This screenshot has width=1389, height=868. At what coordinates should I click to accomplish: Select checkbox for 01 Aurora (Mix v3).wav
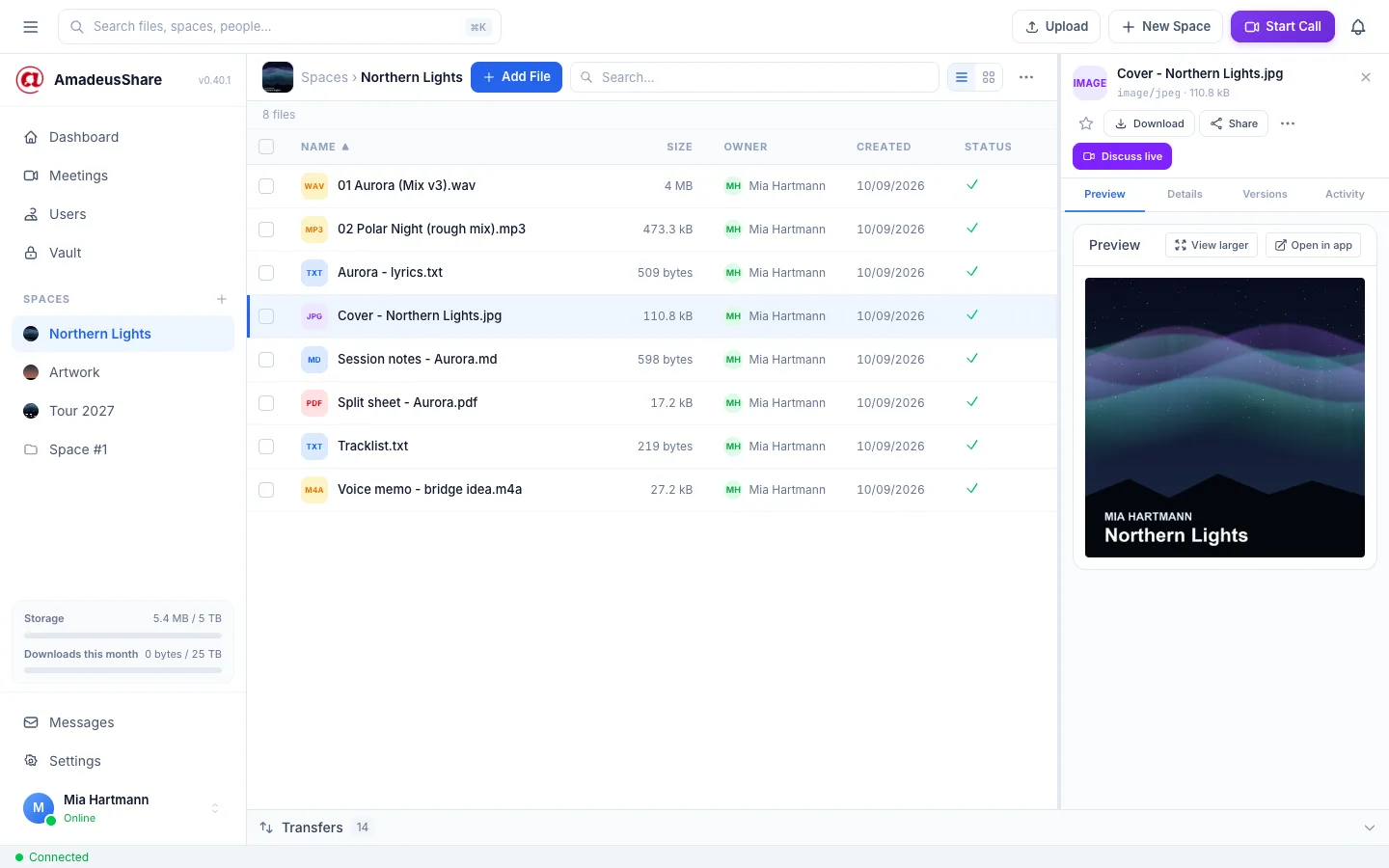pos(266,186)
